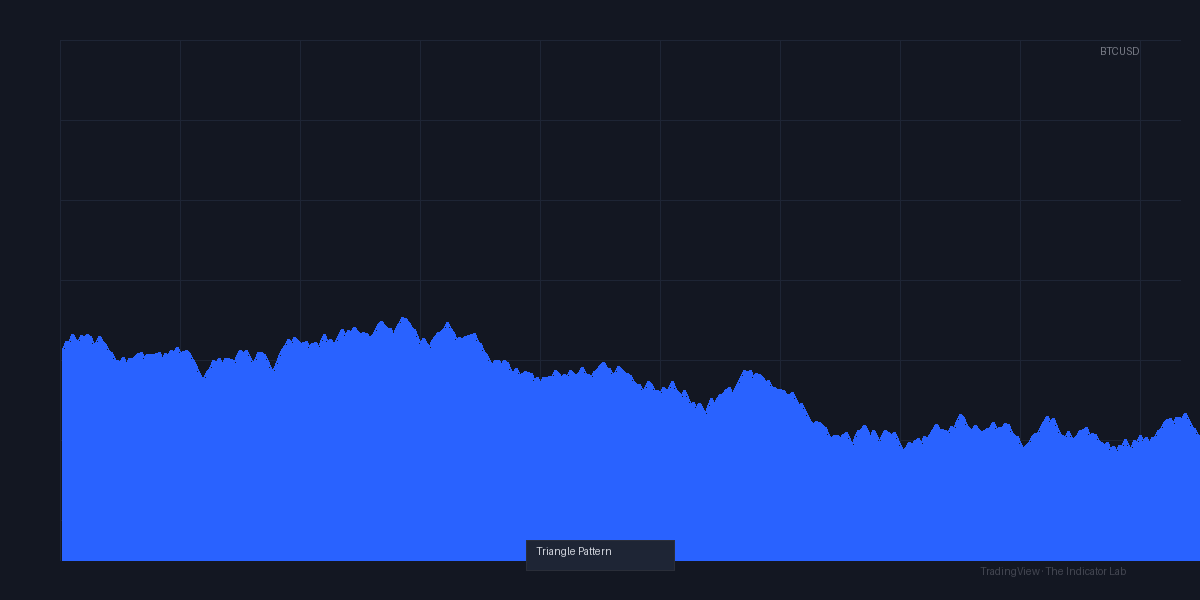
Task: Select the Triangle Pattern label box
Action: click(x=600, y=555)
